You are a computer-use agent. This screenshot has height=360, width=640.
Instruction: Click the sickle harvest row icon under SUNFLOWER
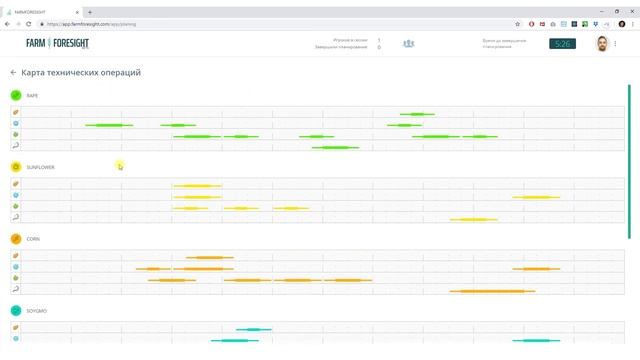(x=16, y=217)
